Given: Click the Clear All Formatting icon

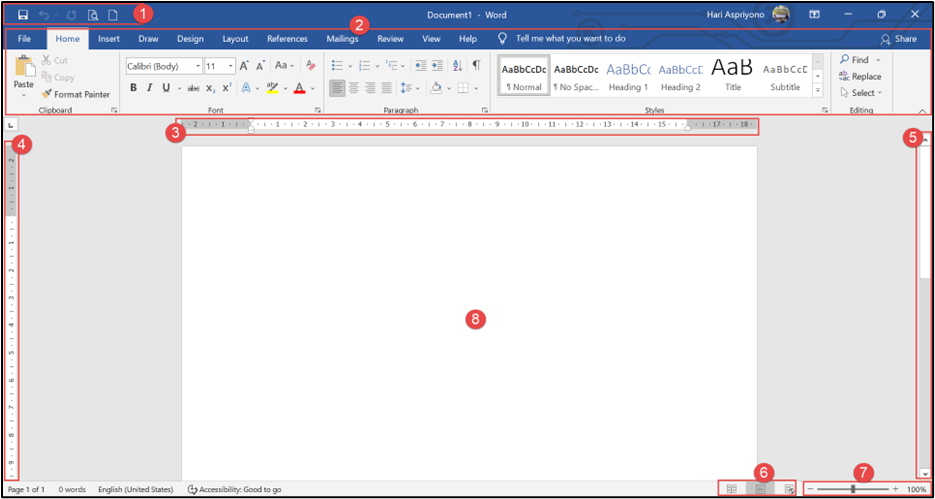Looking at the screenshot, I should (x=310, y=65).
